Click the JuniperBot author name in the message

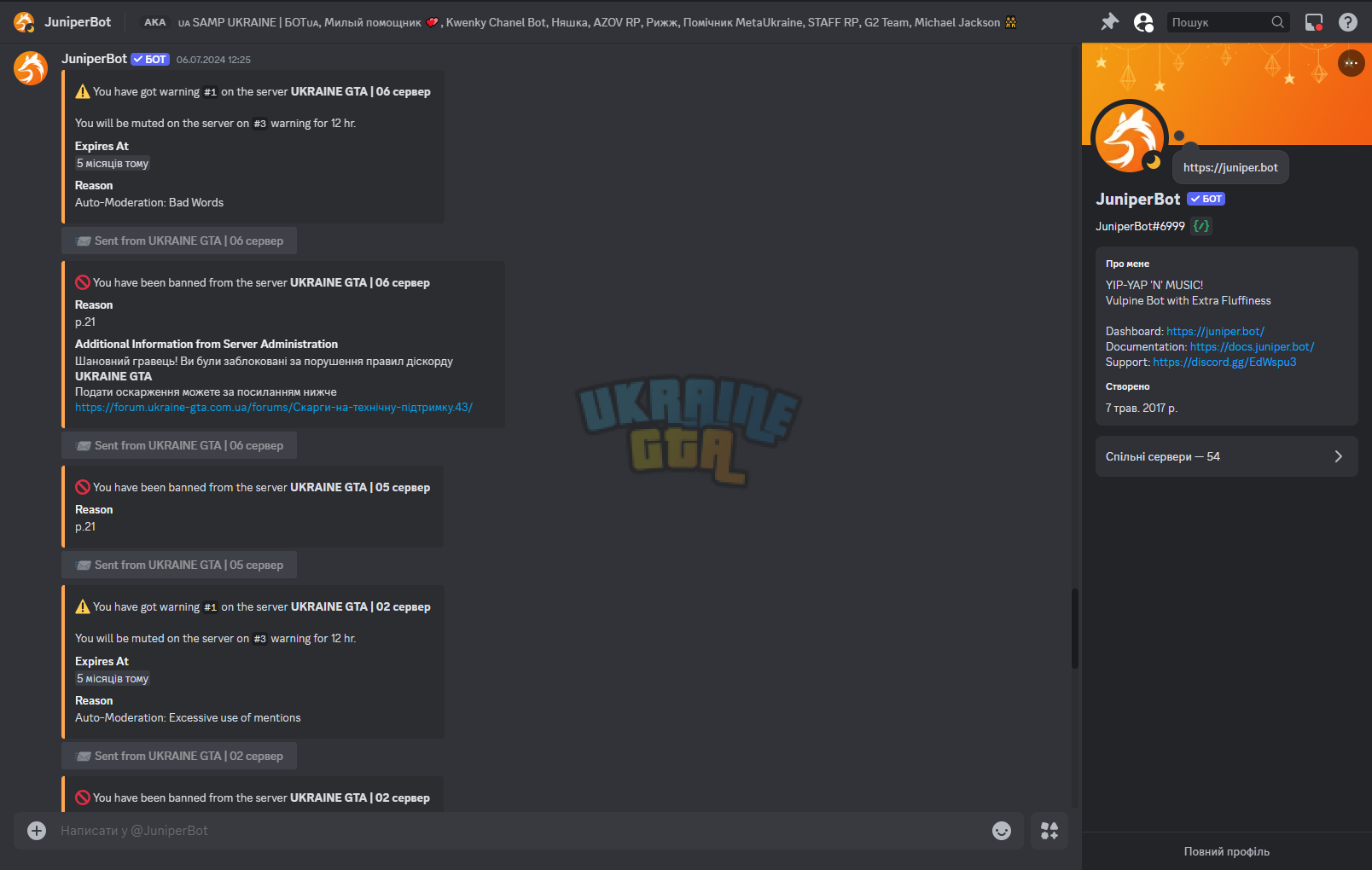tap(94, 59)
